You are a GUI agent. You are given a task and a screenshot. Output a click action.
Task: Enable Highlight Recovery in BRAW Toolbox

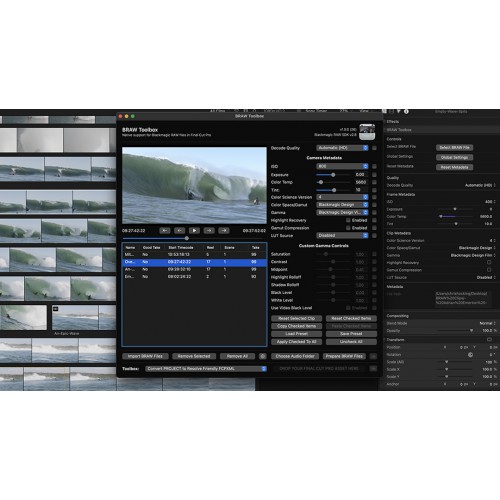coord(348,220)
